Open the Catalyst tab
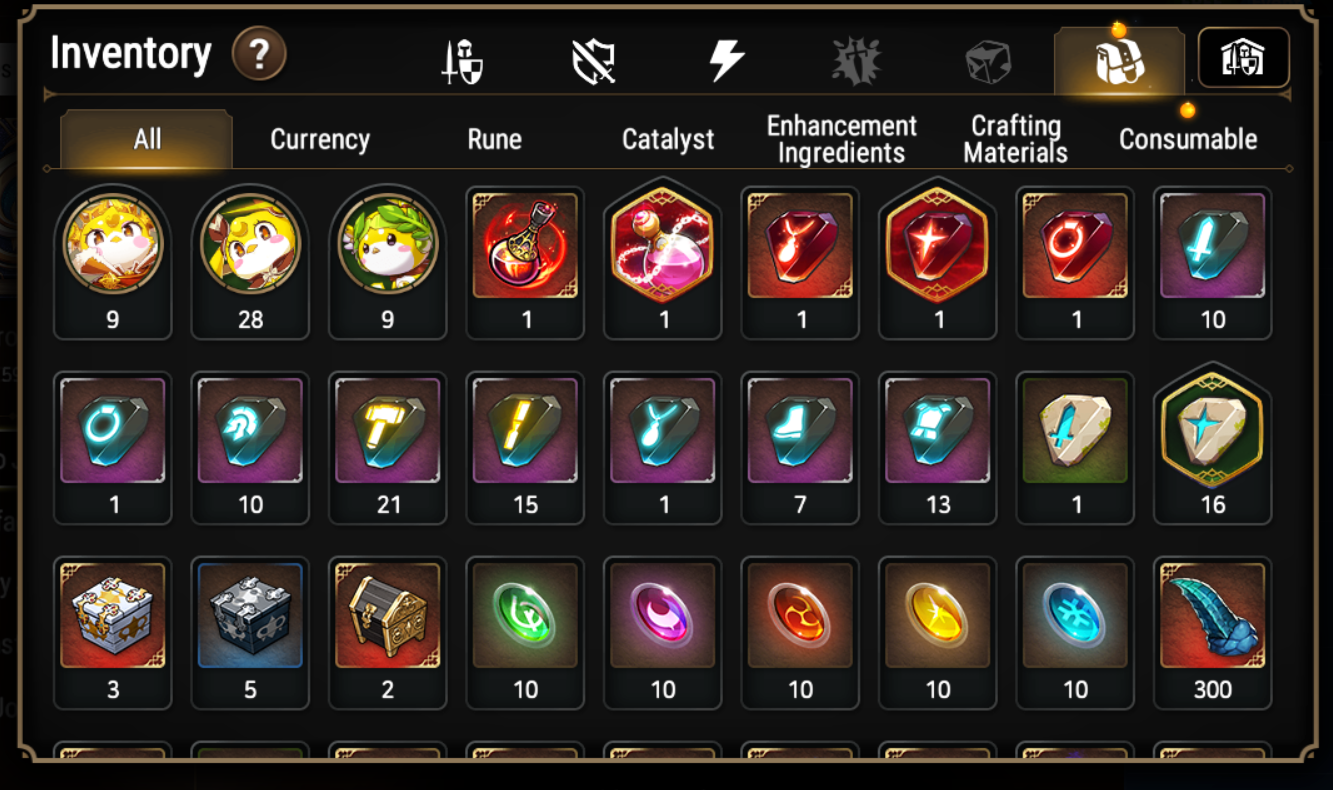Viewport: 1333px width, 790px height. pyautogui.click(x=668, y=140)
